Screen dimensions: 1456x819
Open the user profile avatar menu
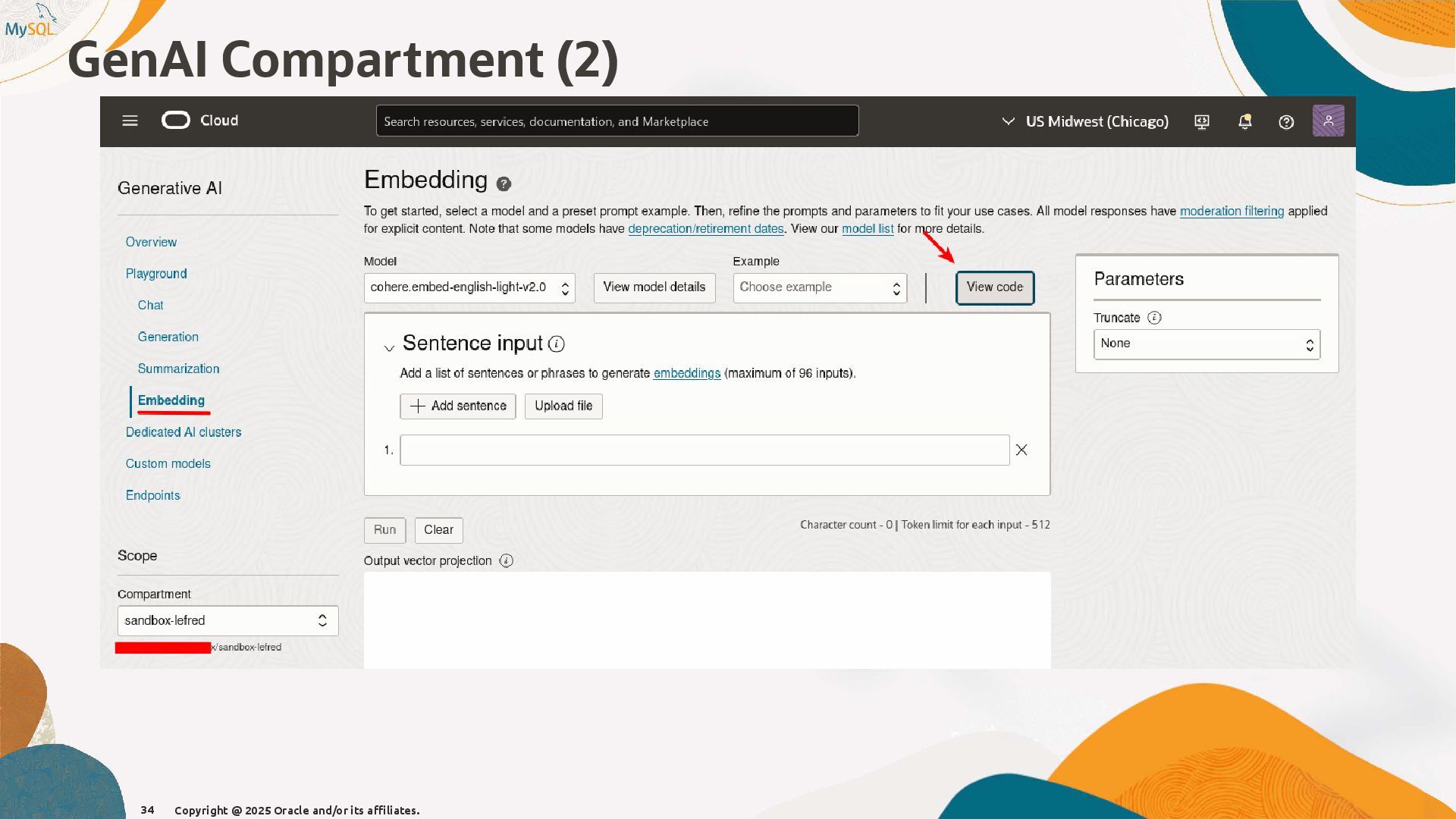point(1328,121)
